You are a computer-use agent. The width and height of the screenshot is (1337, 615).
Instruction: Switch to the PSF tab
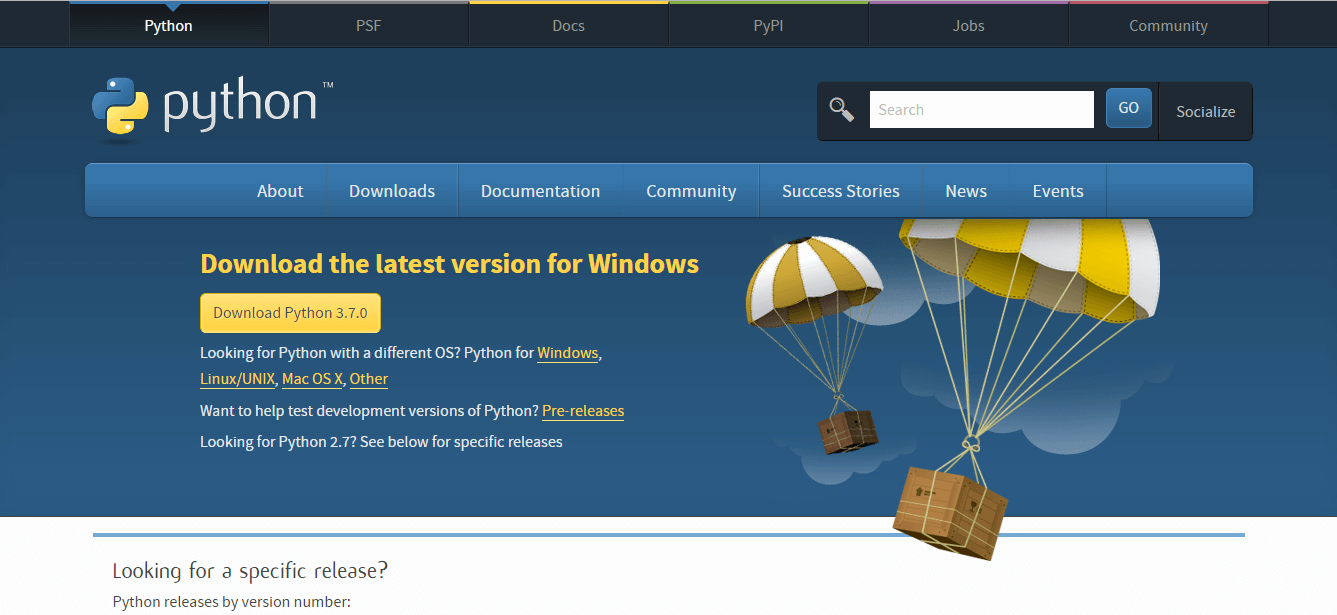point(368,25)
